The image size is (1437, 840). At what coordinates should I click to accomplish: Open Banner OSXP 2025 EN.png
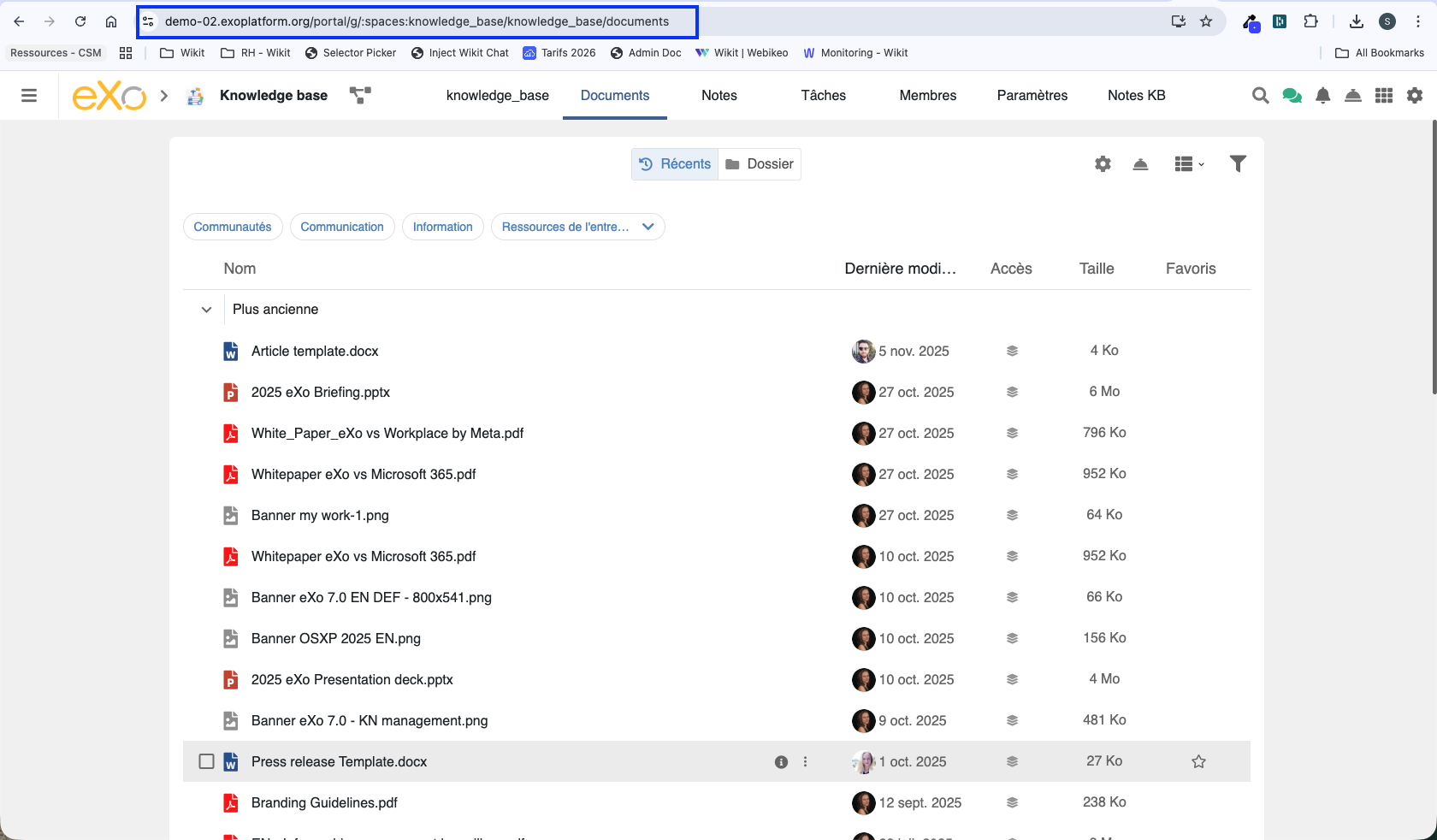pyautogui.click(x=336, y=639)
